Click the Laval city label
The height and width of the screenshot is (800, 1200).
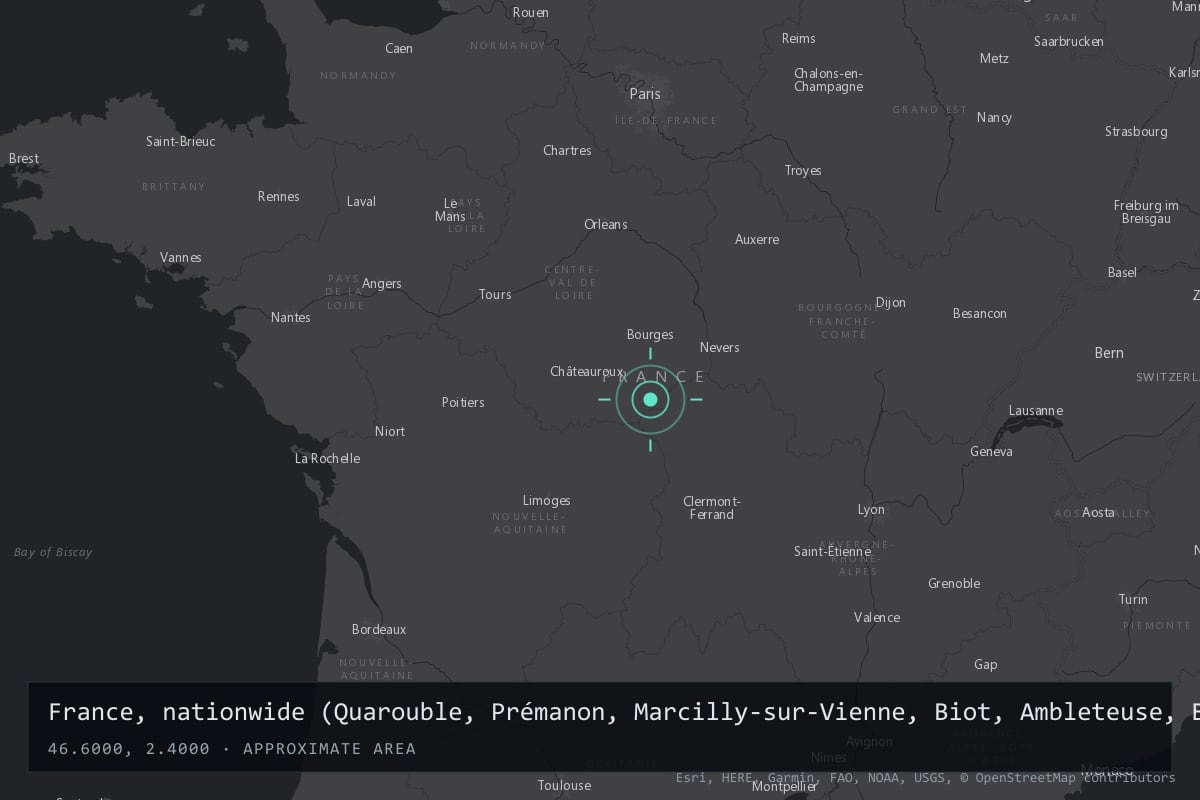click(361, 201)
